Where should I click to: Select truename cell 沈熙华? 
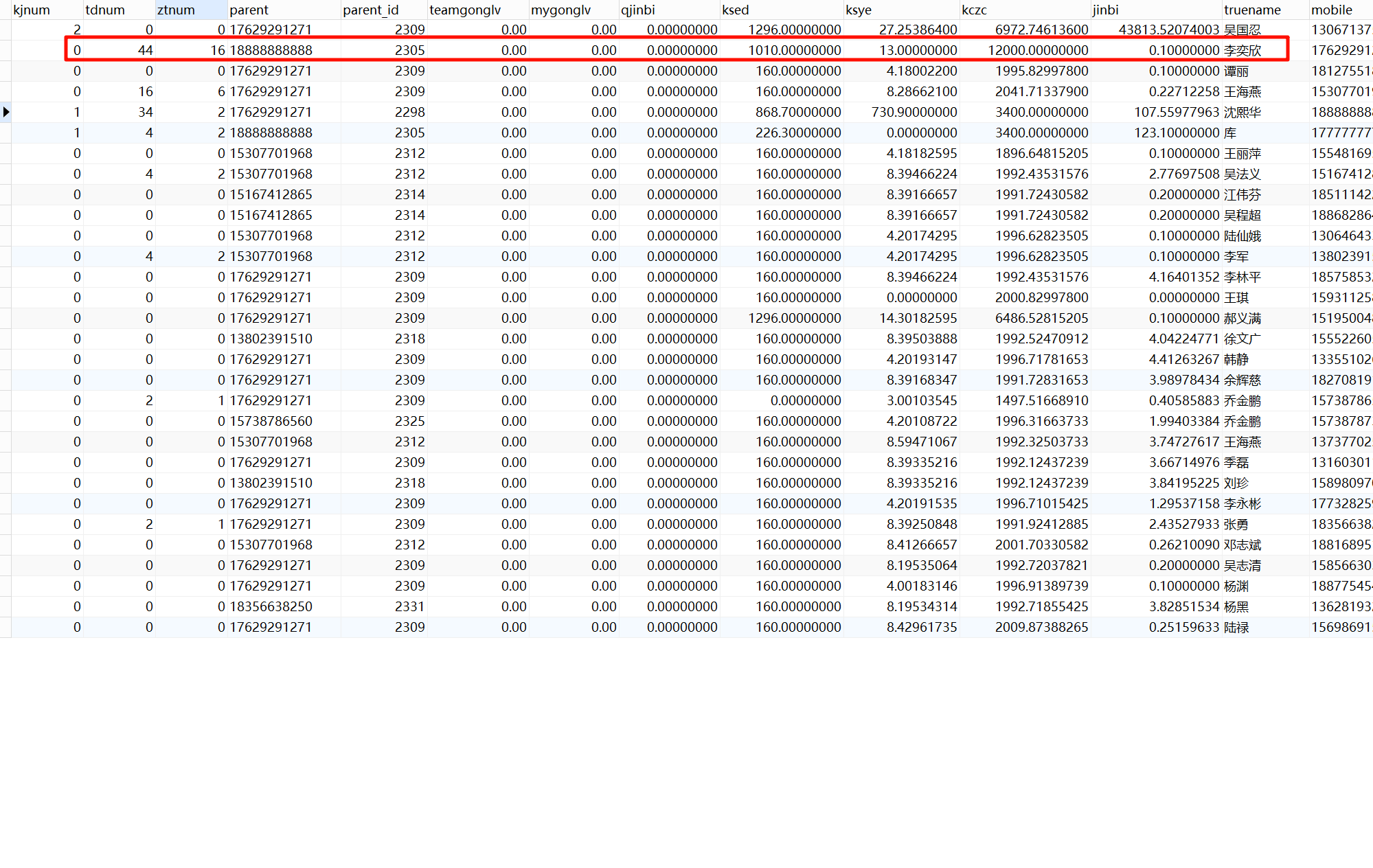pyautogui.click(x=1242, y=112)
